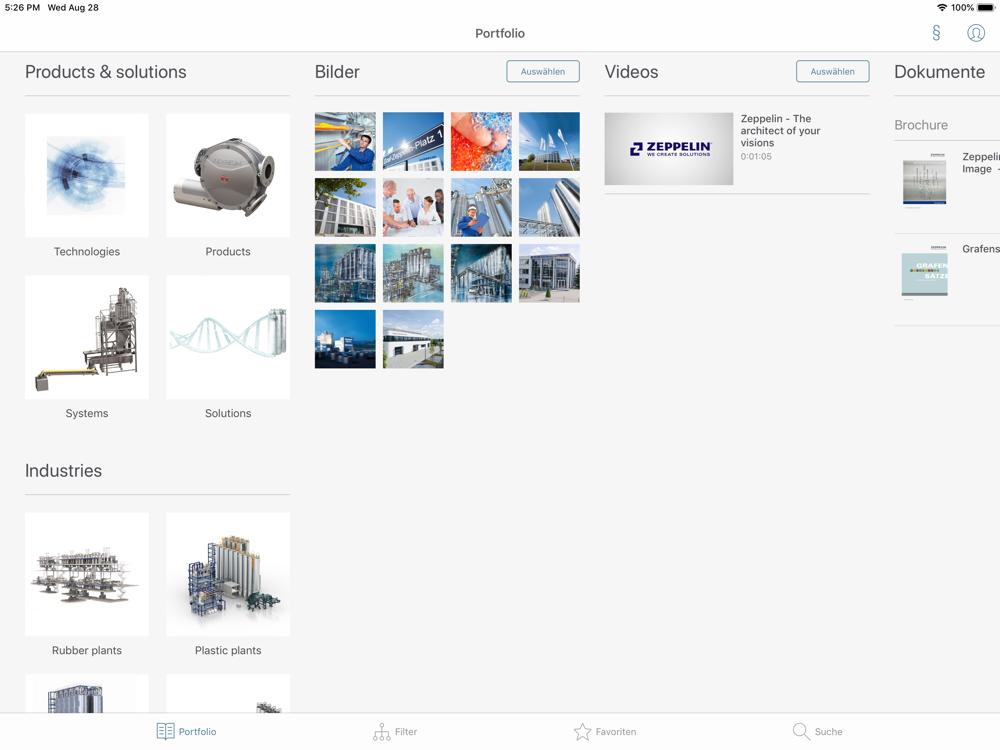Click the Bilder section heading
The height and width of the screenshot is (750, 1000).
pyautogui.click(x=337, y=71)
